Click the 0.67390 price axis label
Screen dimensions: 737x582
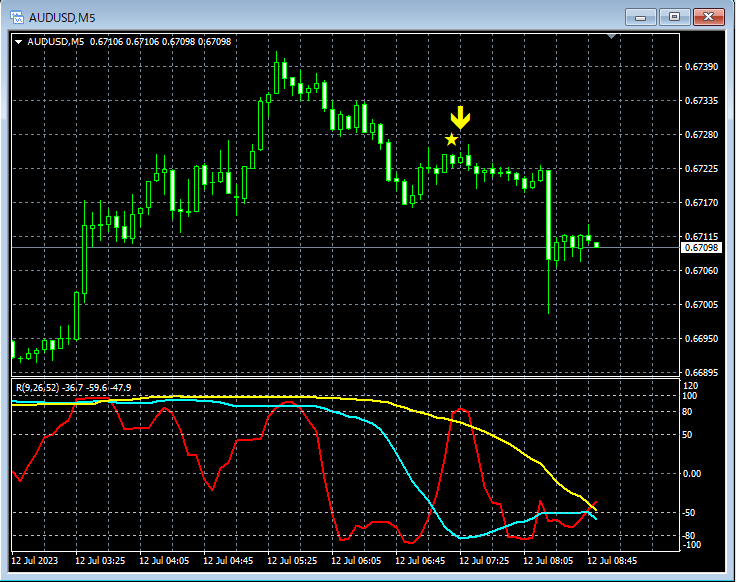point(701,67)
